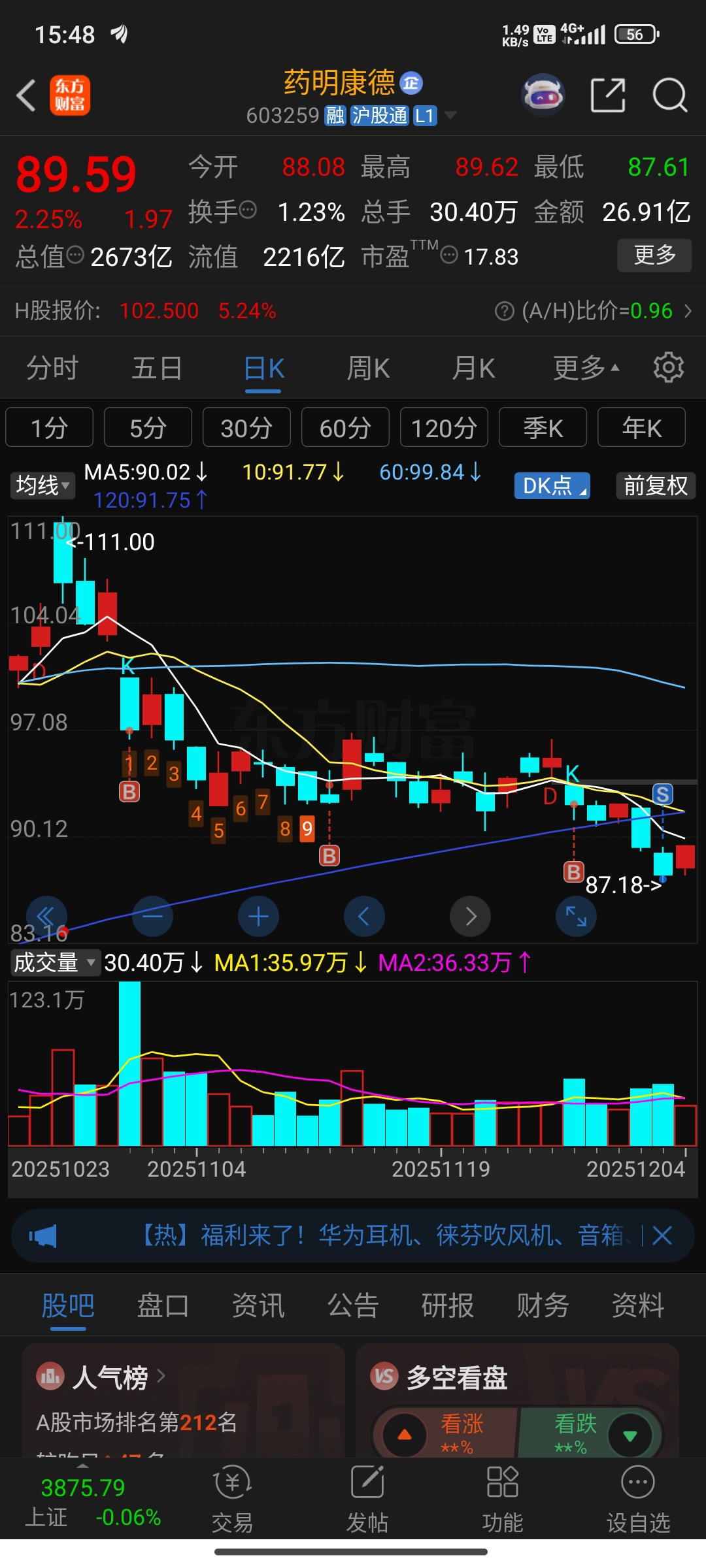Open the 公告 tab
The image size is (706, 1568).
click(x=353, y=1305)
